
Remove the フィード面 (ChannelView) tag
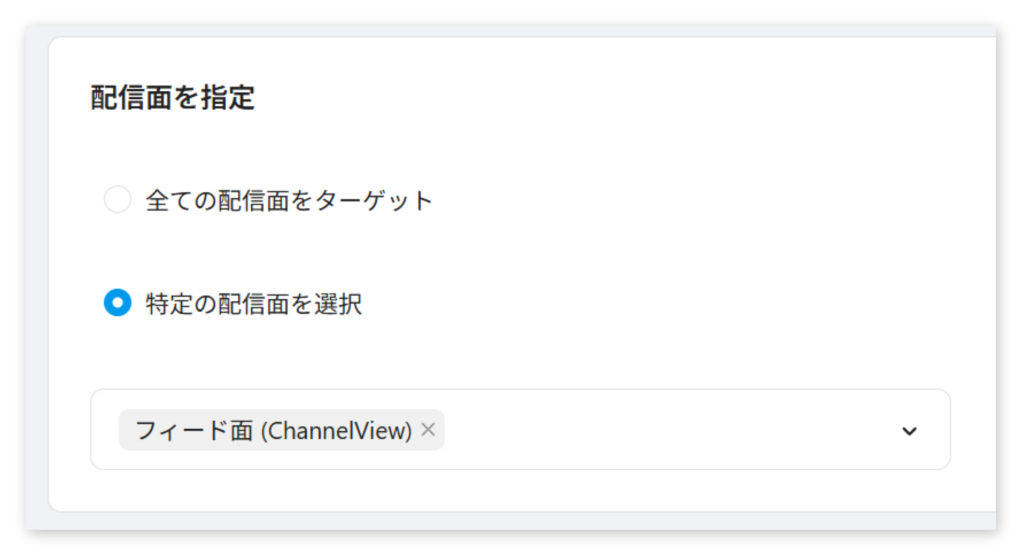click(428, 430)
